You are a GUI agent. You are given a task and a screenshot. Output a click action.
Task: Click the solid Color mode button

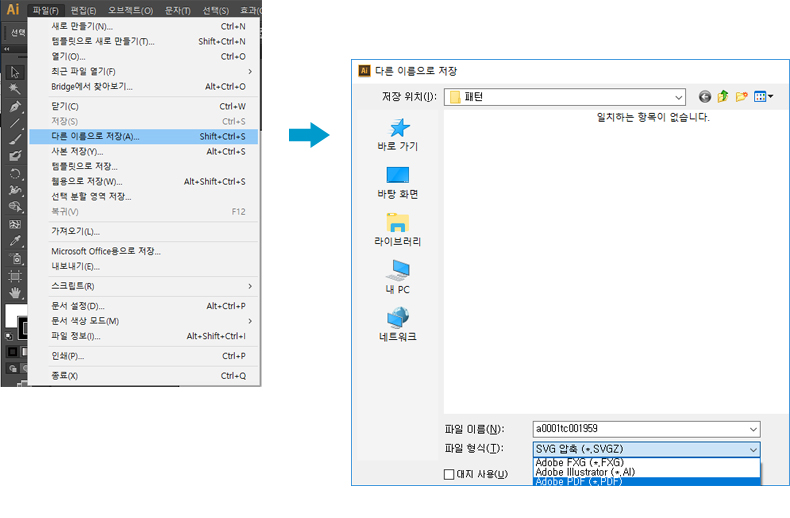[x=12, y=351]
